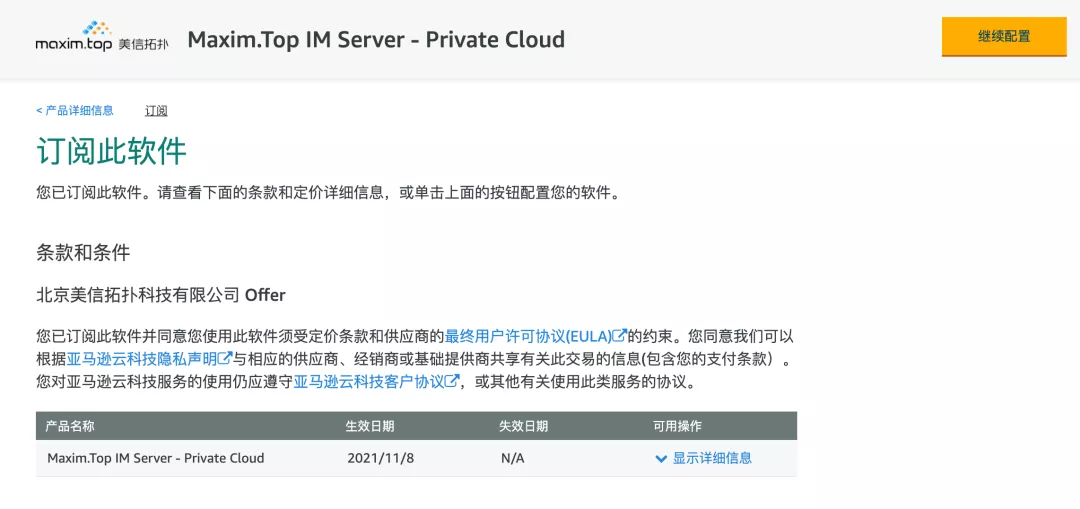Screen dimensions: 1080x509
Task: Expand 显示详细信息 for the subscription
Action: [x=712, y=458]
